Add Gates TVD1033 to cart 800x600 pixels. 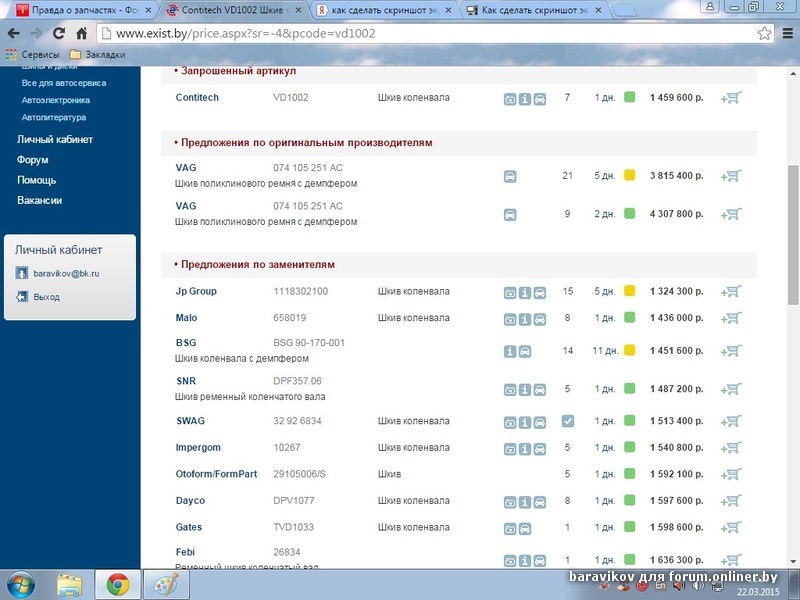pyautogui.click(x=731, y=528)
